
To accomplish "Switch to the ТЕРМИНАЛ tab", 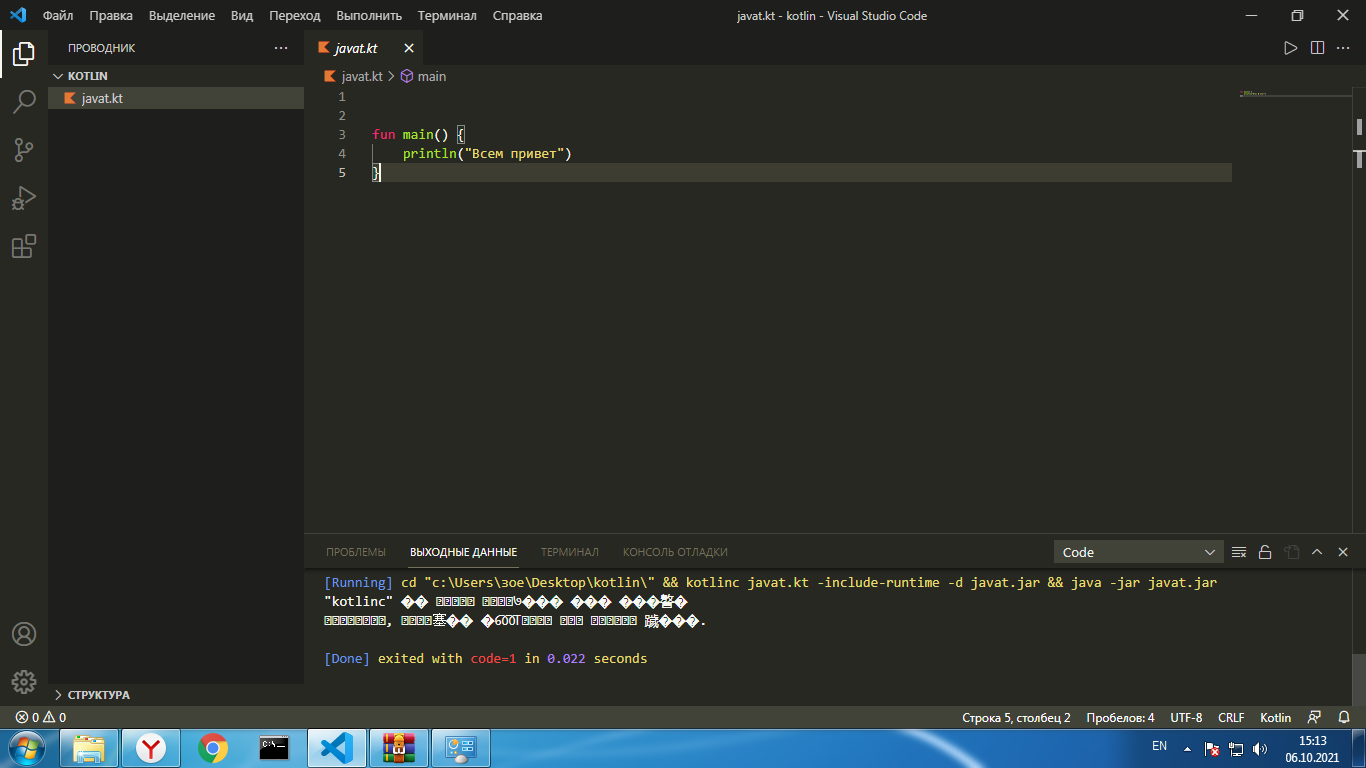I will [x=570, y=552].
